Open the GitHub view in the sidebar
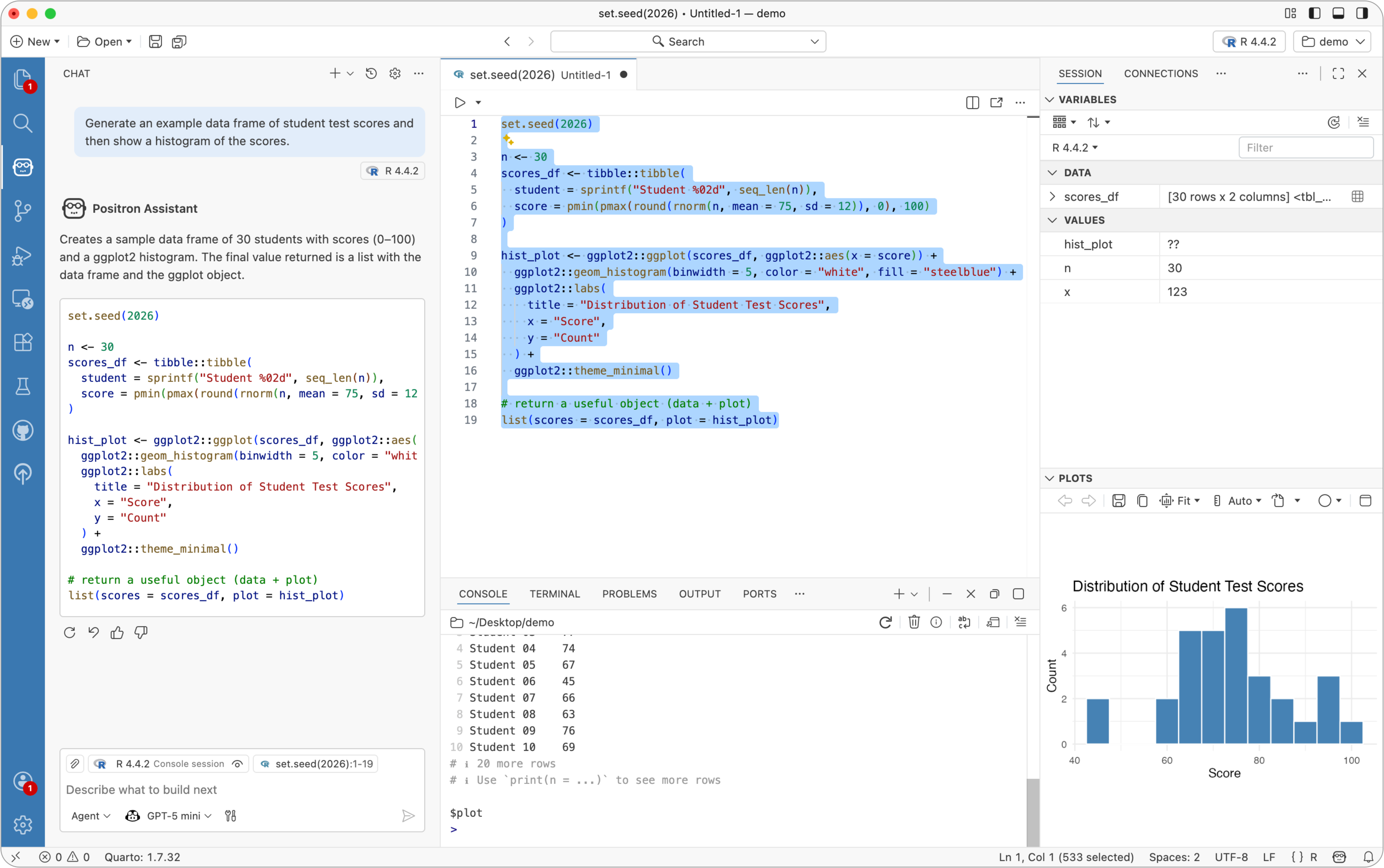Viewport: 1384px width, 868px height. (23, 430)
